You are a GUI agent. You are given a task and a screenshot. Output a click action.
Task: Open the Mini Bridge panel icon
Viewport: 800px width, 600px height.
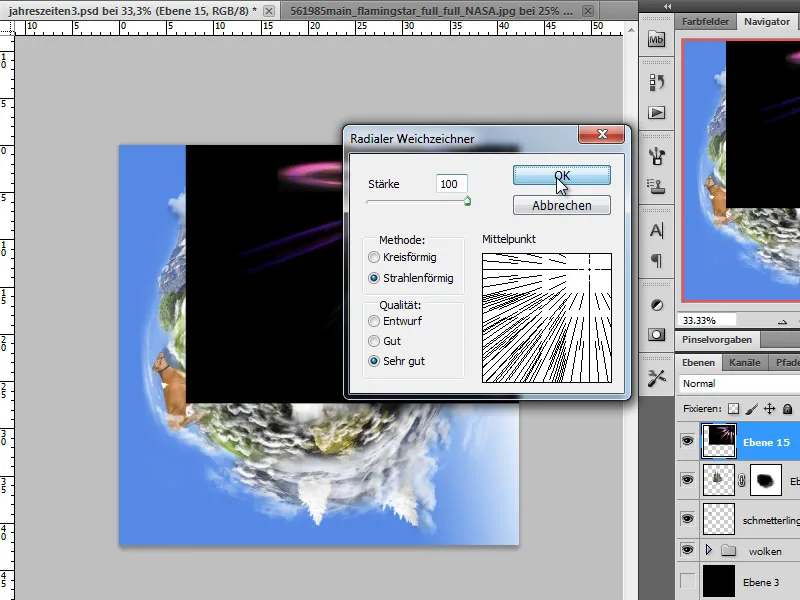(x=656, y=39)
